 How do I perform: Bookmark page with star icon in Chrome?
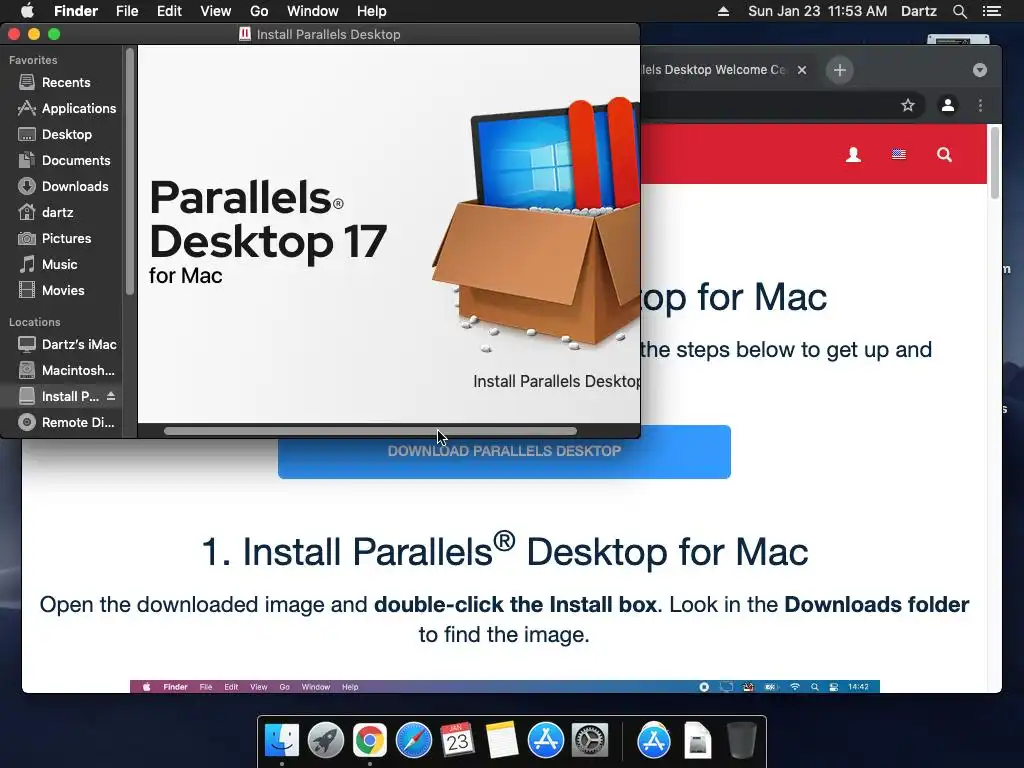(x=908, y=105)
